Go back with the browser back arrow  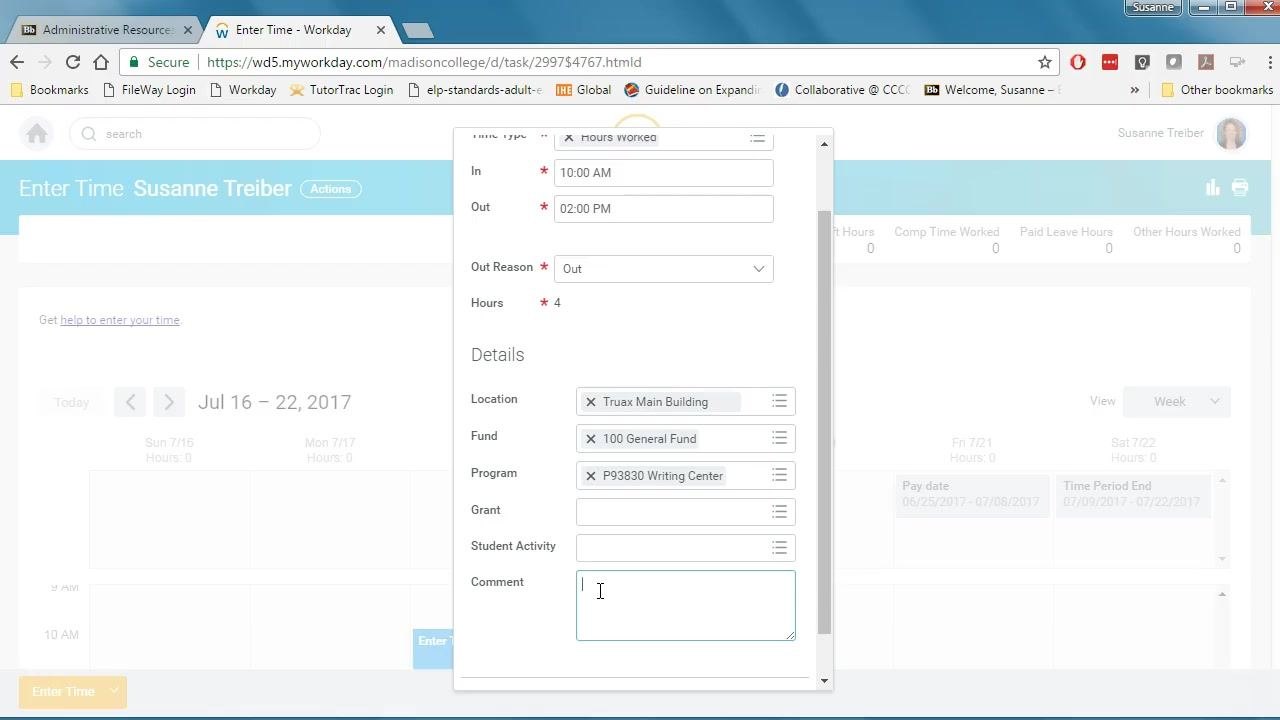[x=17, y=62]
